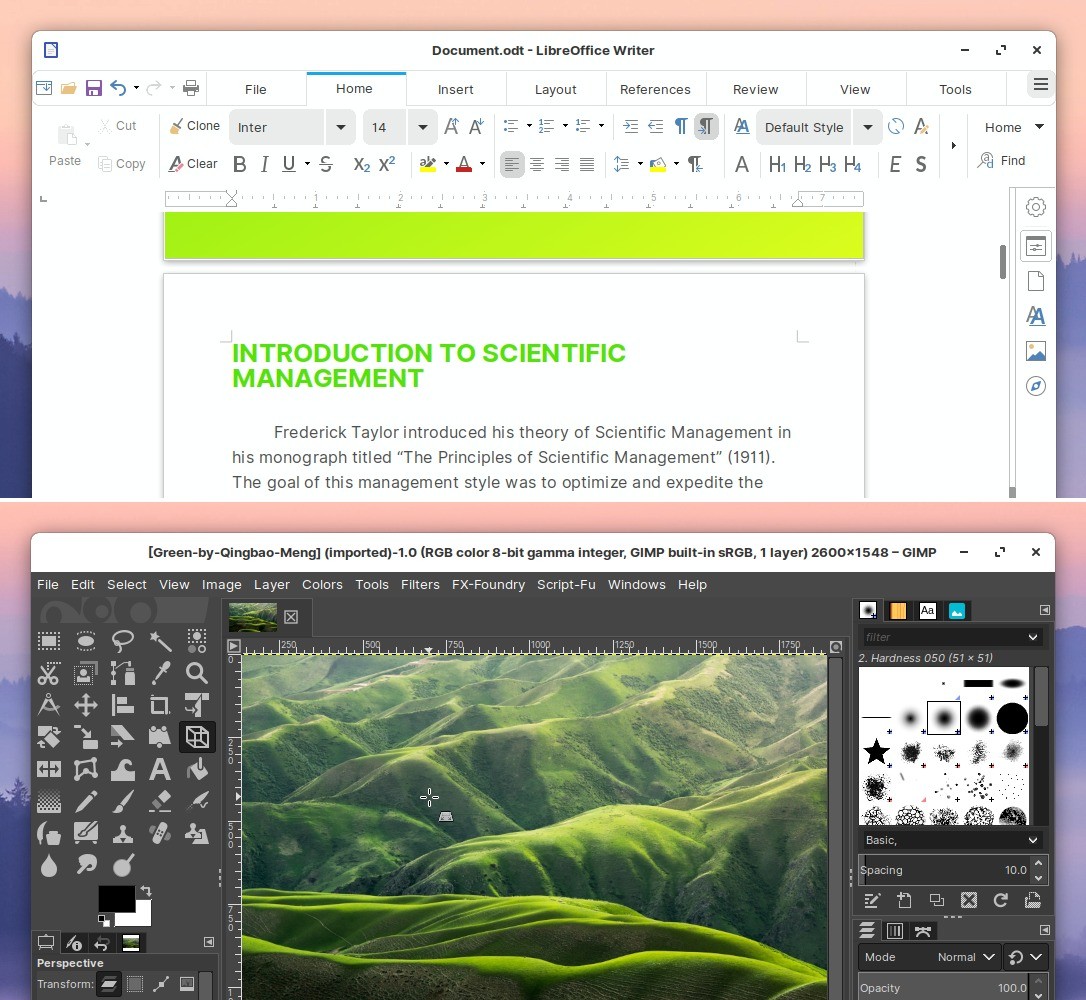Select the Fuzzy Select tool in GIMP

coord(160,641)
